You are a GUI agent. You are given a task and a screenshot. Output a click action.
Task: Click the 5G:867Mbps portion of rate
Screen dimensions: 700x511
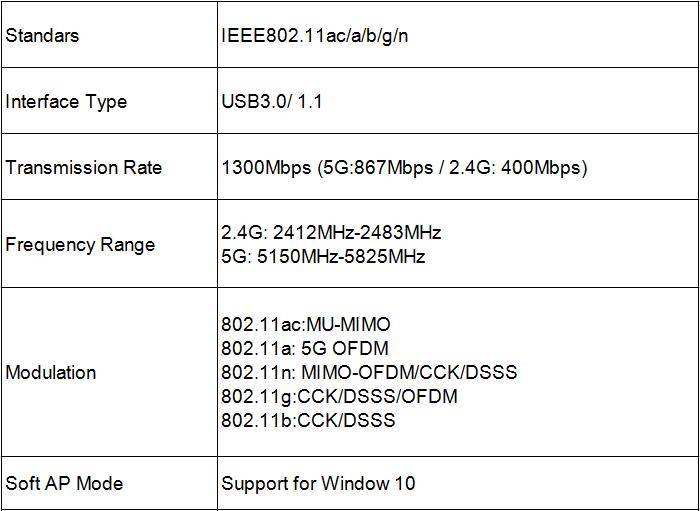pyautogui.click(x=378, y=168)
